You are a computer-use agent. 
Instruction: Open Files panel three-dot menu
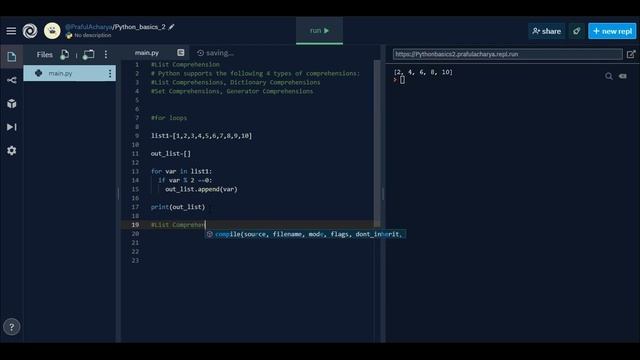tap(106, 55)
